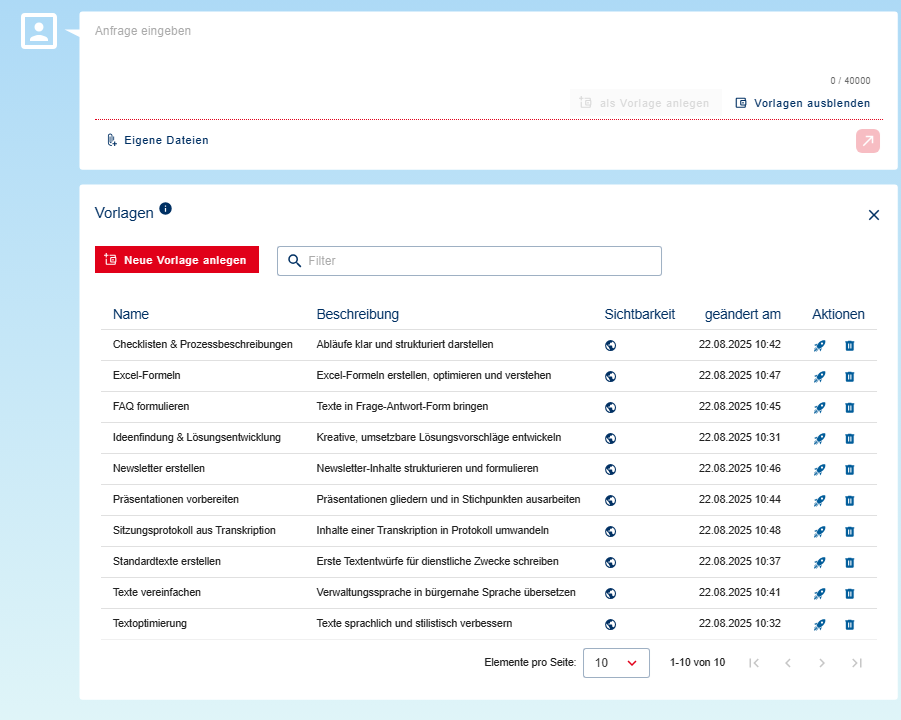The height and width of the screenshot is (720, 901).
Task: Remove the Präsentationen vorbereiten template with trash
Action: pos(849,500)
